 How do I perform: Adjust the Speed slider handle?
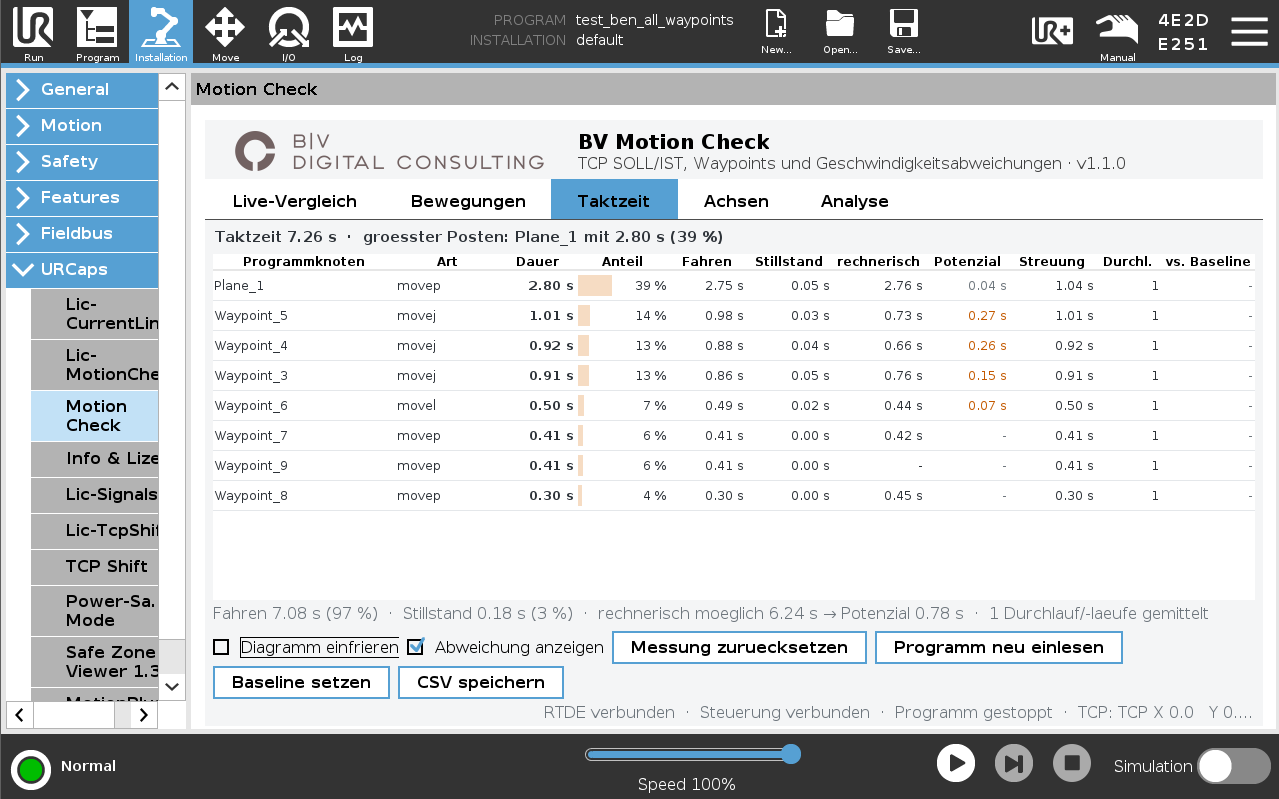click(790, 754)
